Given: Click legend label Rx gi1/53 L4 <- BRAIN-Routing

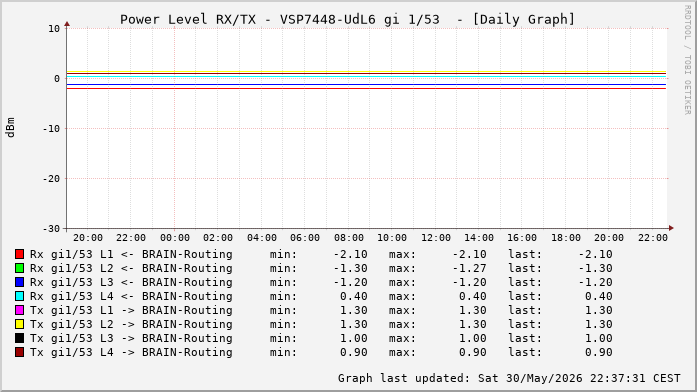Looking at the screenshot, I should tap(131, 296).
